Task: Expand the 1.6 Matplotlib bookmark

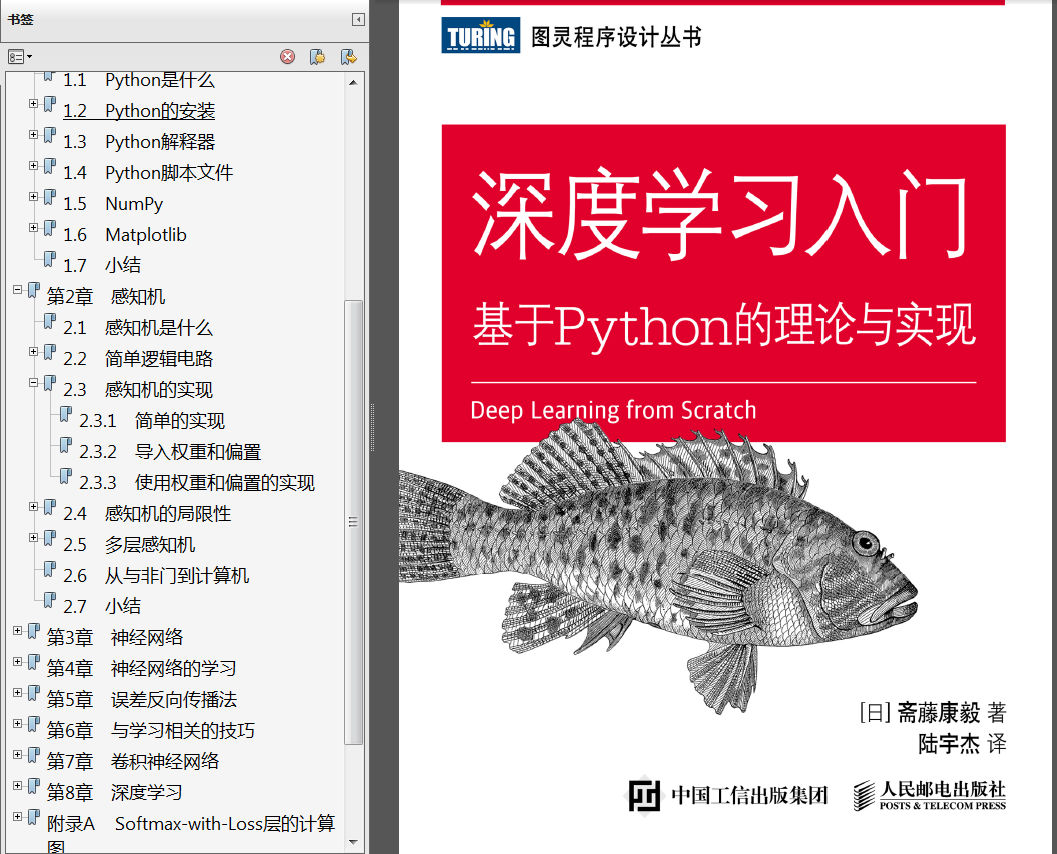Action: [33, 227]
